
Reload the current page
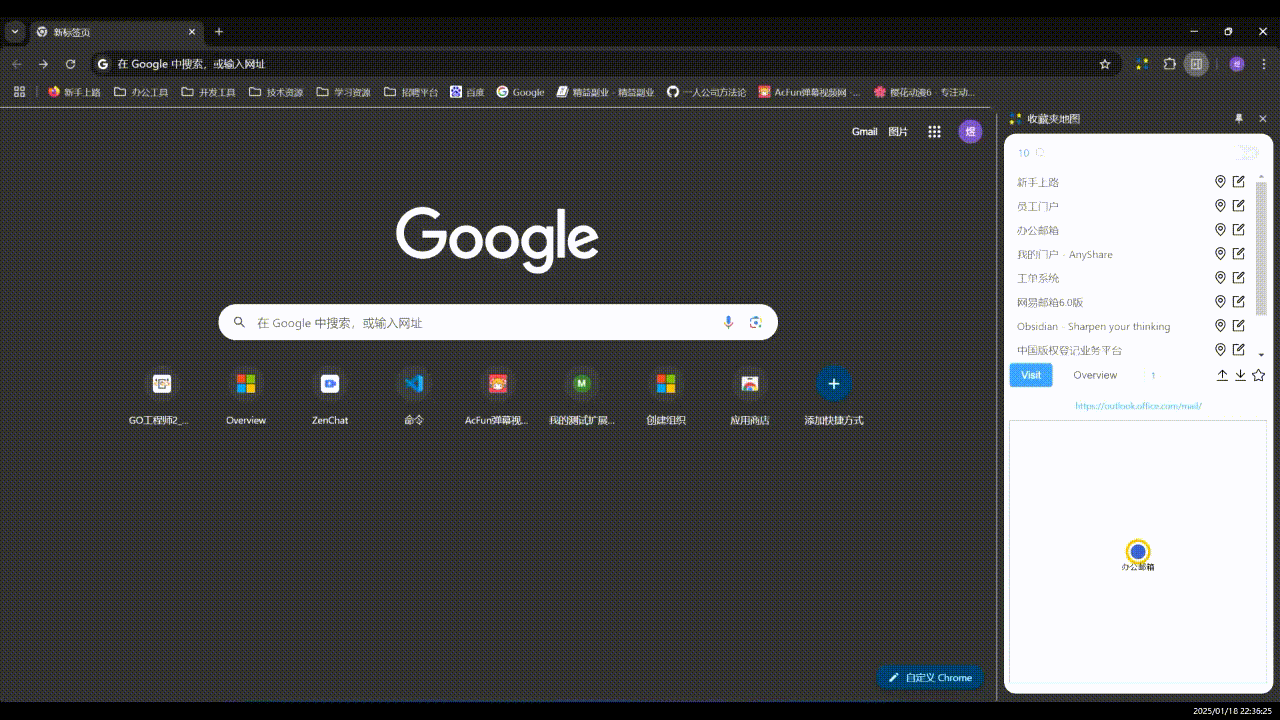point(70,64)
